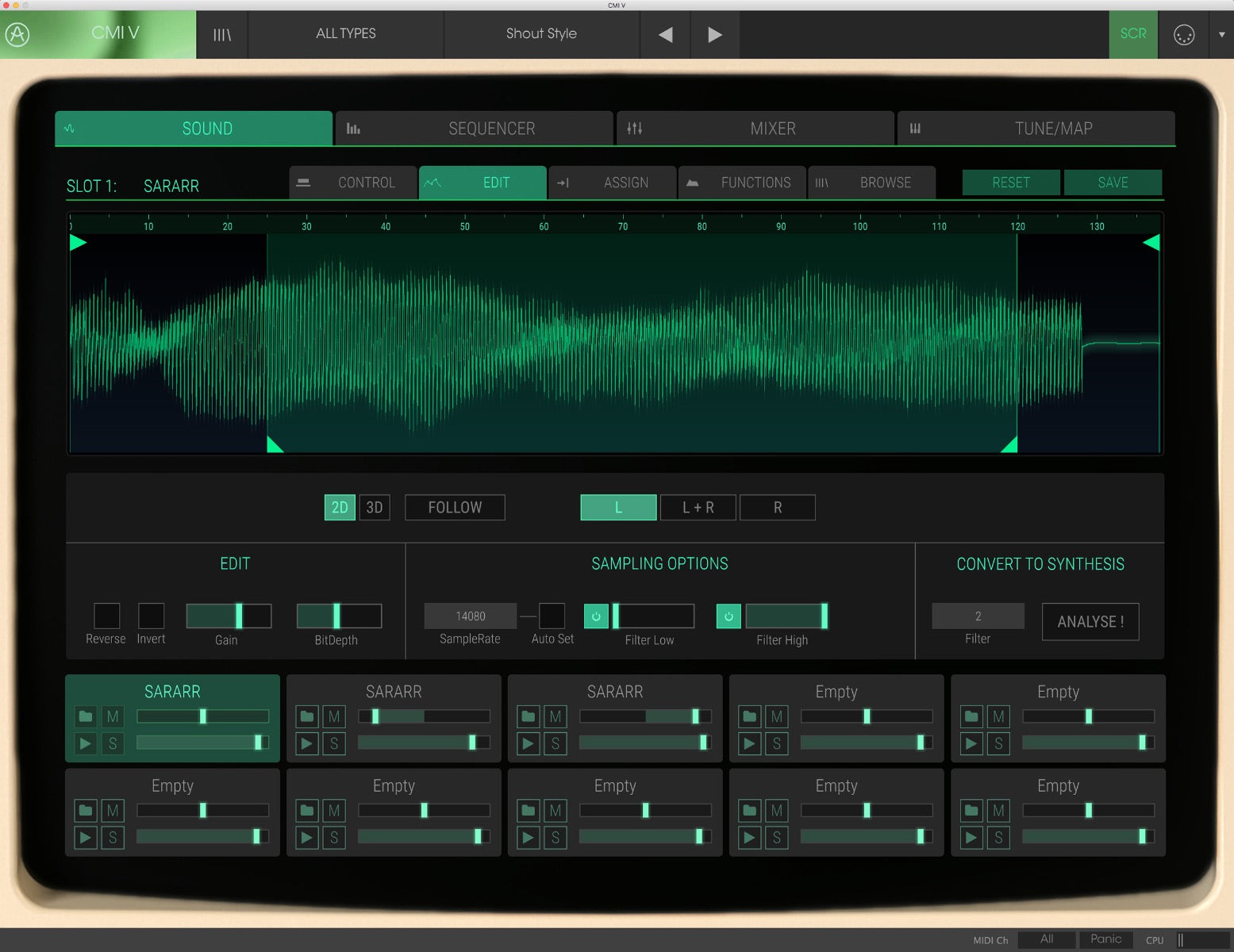1234x952 pixels.
Task: Open folder icon in fourth top-row Empty slot
Action: pyautogui.click(x=750, y=717)
